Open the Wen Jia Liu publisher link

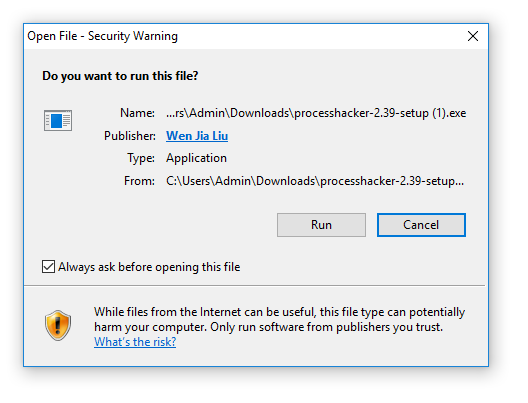(197, 136)
